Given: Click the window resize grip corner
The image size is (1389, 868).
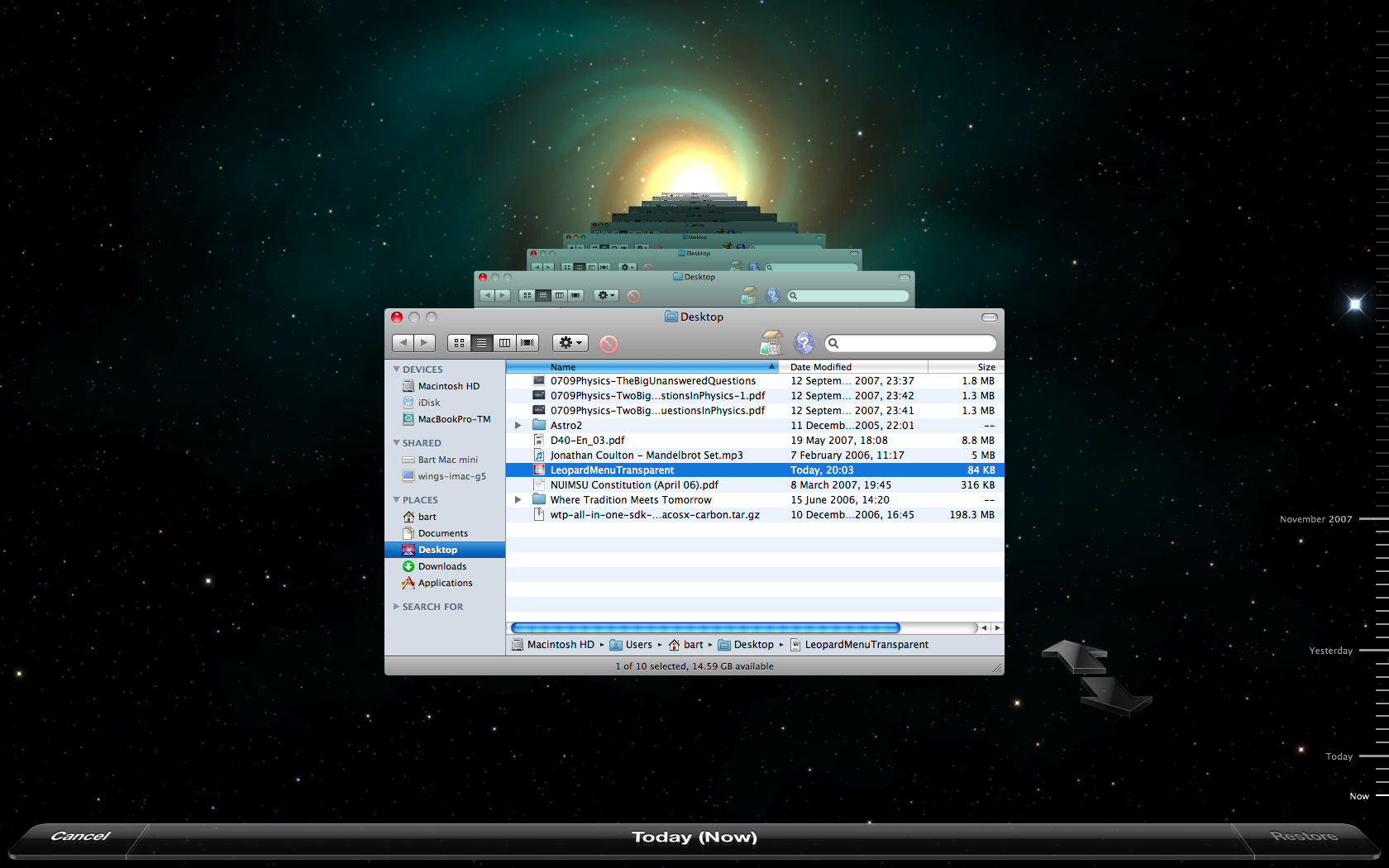Looking at the screenshot, I should click(997, 667).
